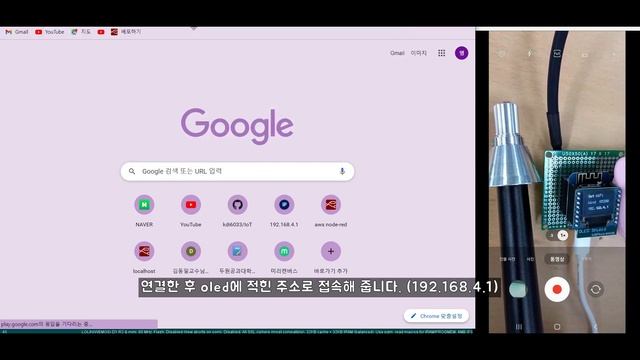640x360 pixels.
Task: Open the YouTube shortcut tile
Action: pos(191,210)
